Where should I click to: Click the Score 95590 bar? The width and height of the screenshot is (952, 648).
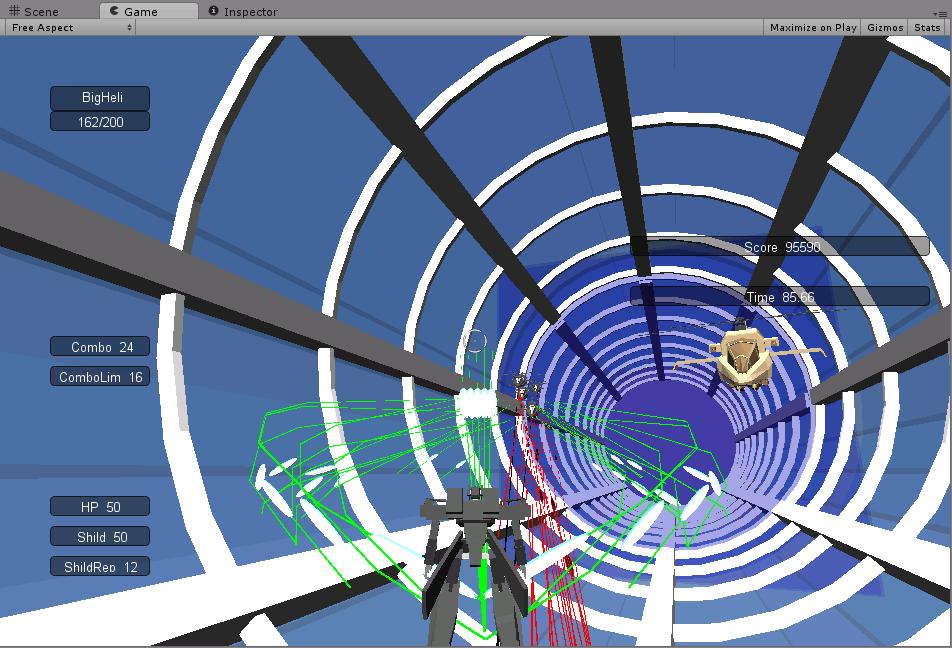780,247
